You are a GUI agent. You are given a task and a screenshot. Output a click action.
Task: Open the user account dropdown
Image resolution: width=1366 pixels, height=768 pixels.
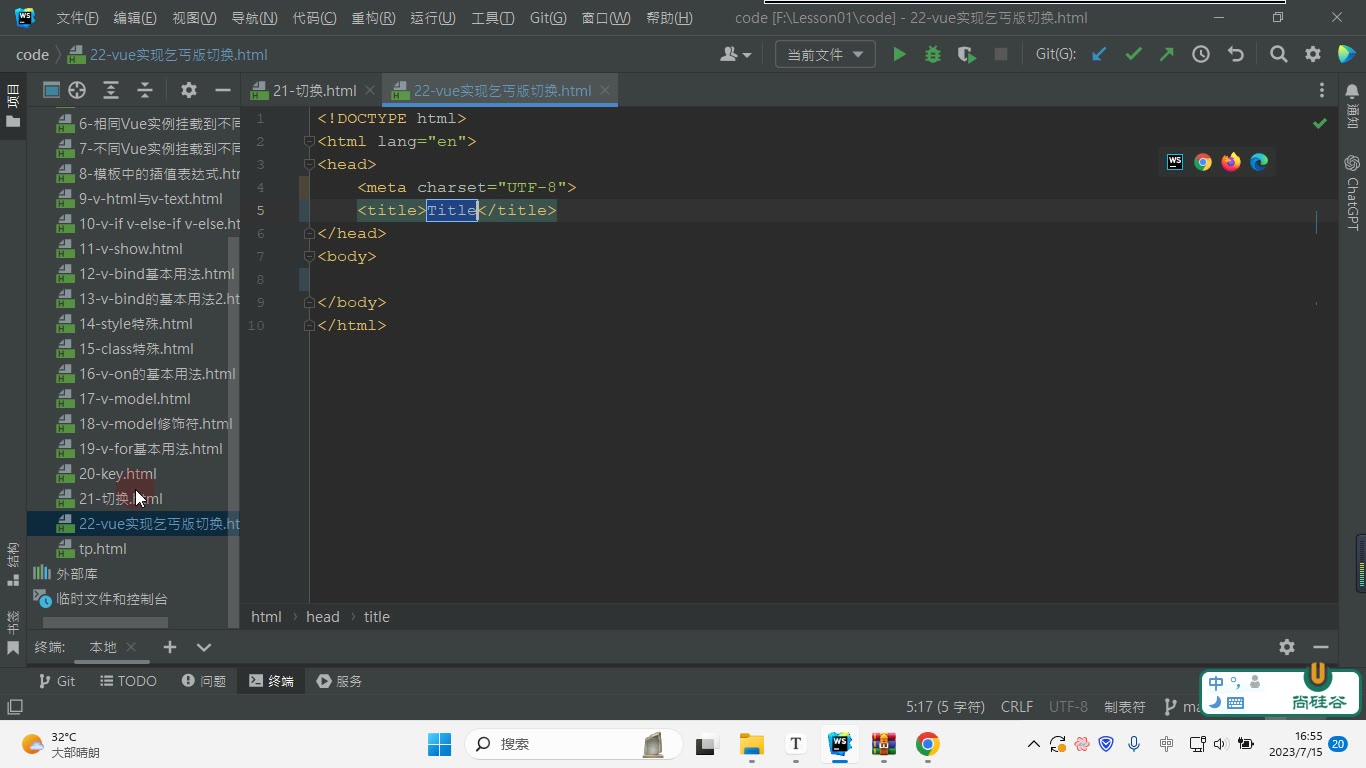click(x=736, y=55)
